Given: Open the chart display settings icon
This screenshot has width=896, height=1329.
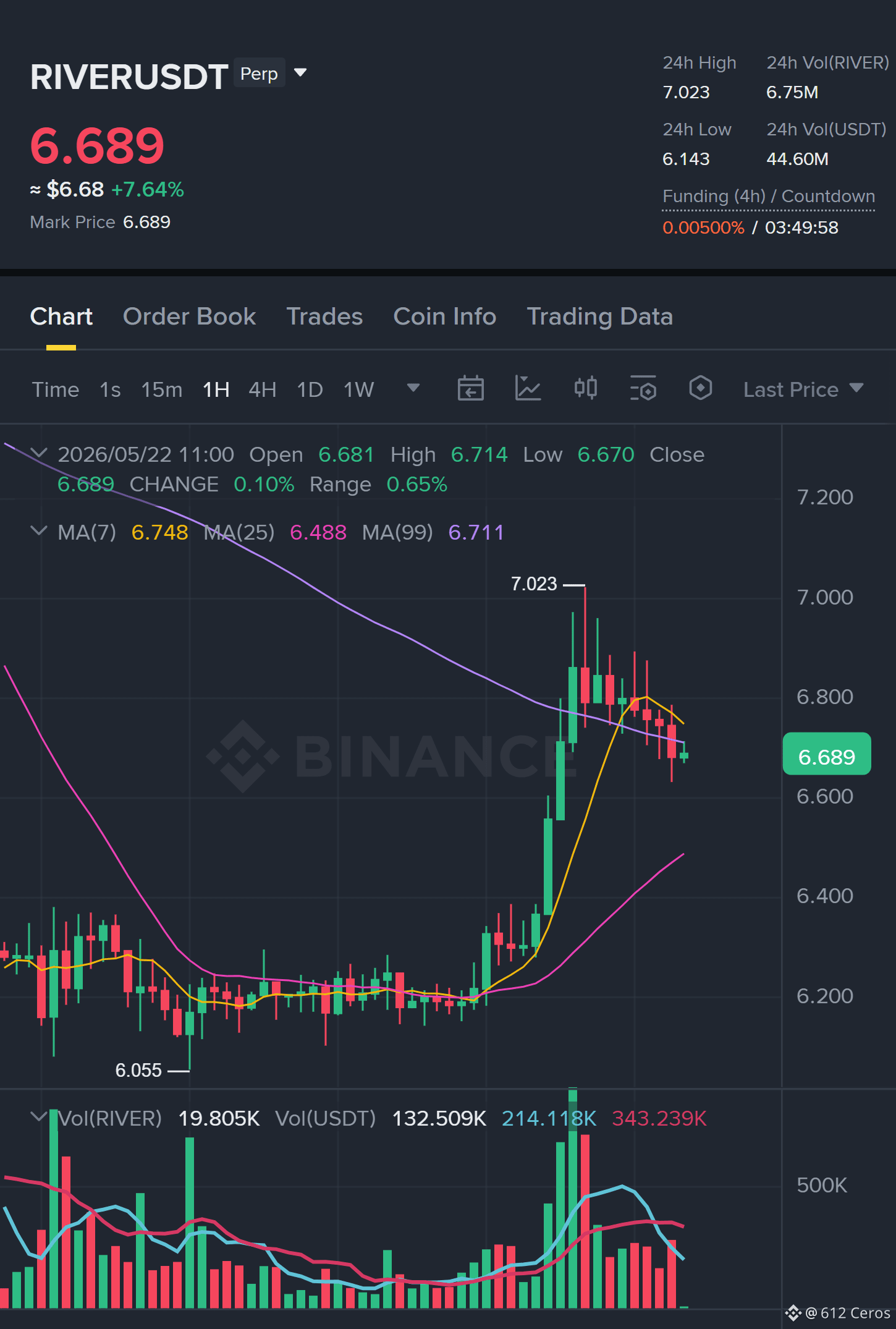Looking at the screenshot, I should (x=643, y=389).
